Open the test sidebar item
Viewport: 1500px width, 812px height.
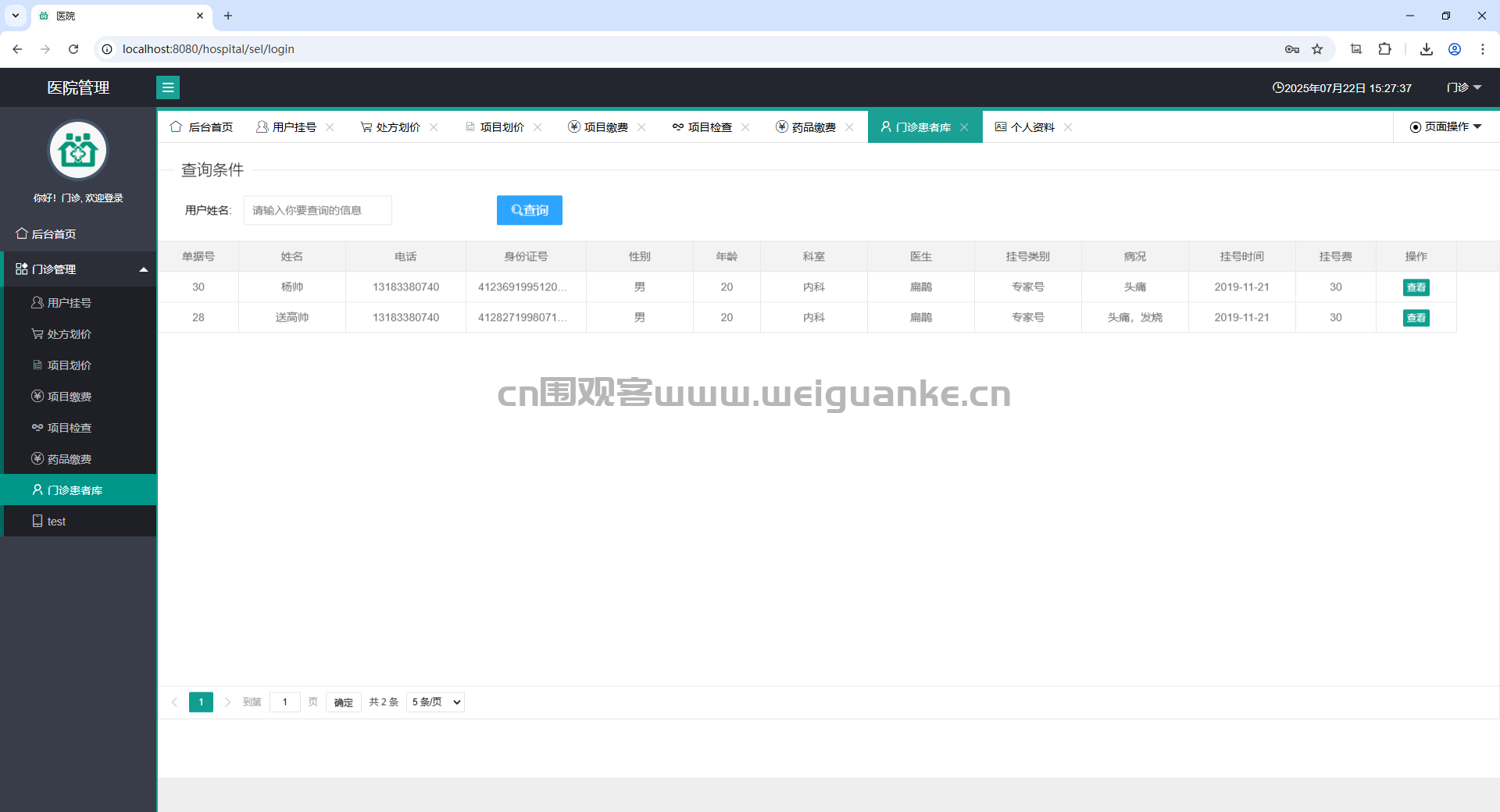click(x=78, y=521)
